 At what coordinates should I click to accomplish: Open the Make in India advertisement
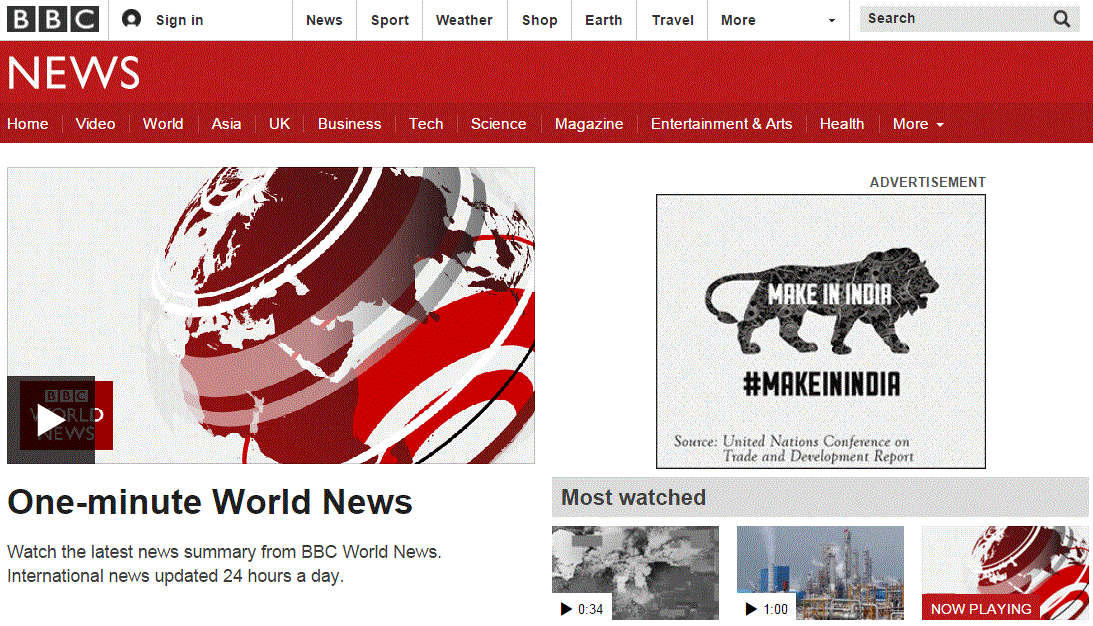pyautogui.click(x=821, y=331)
